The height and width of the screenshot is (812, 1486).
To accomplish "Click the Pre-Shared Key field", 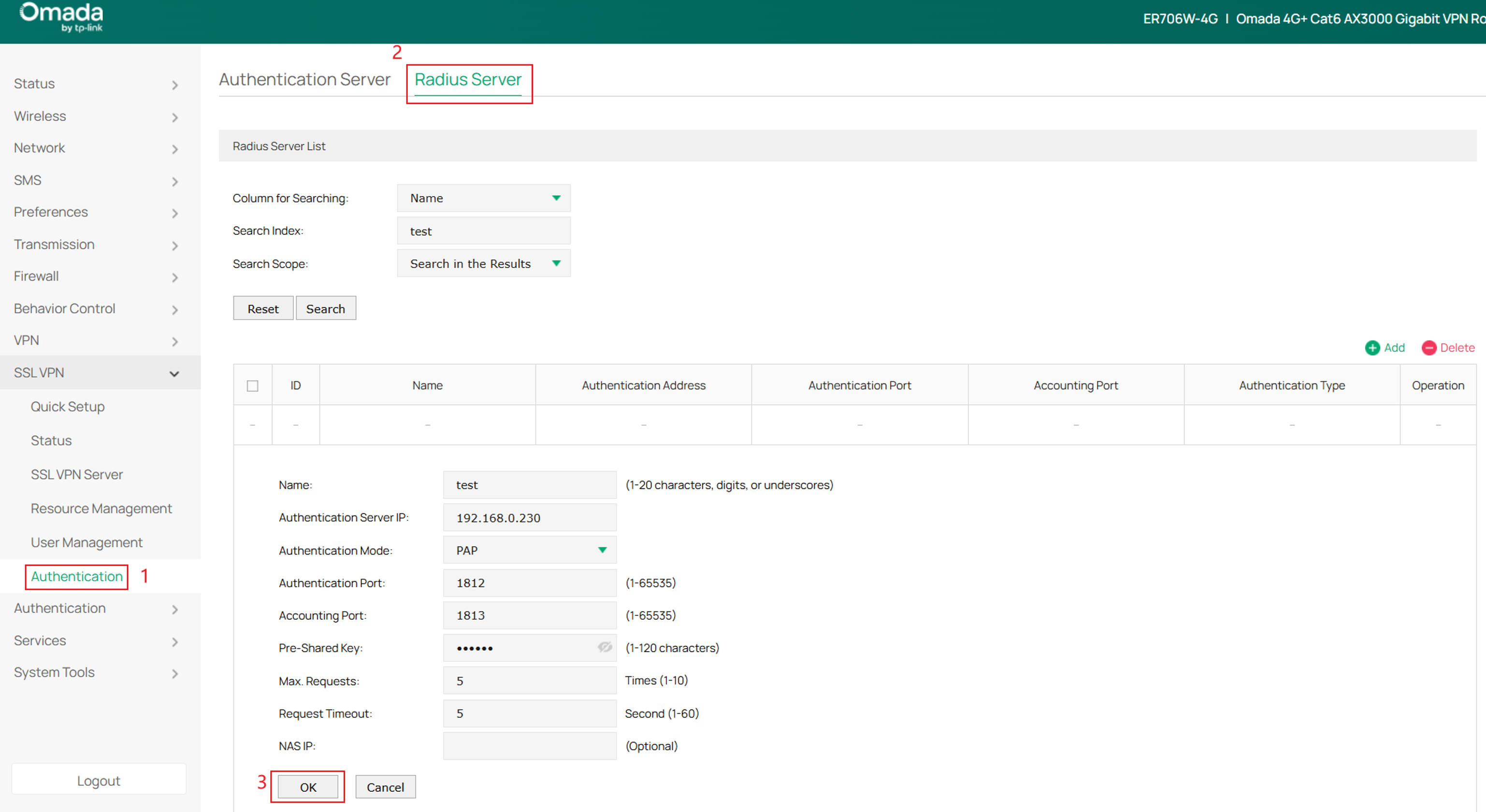I will [x=530, y=648].
